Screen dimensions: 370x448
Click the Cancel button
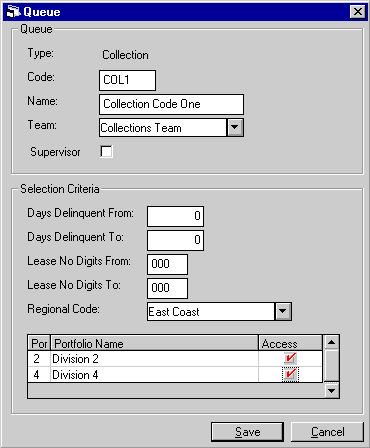[327, 432]
